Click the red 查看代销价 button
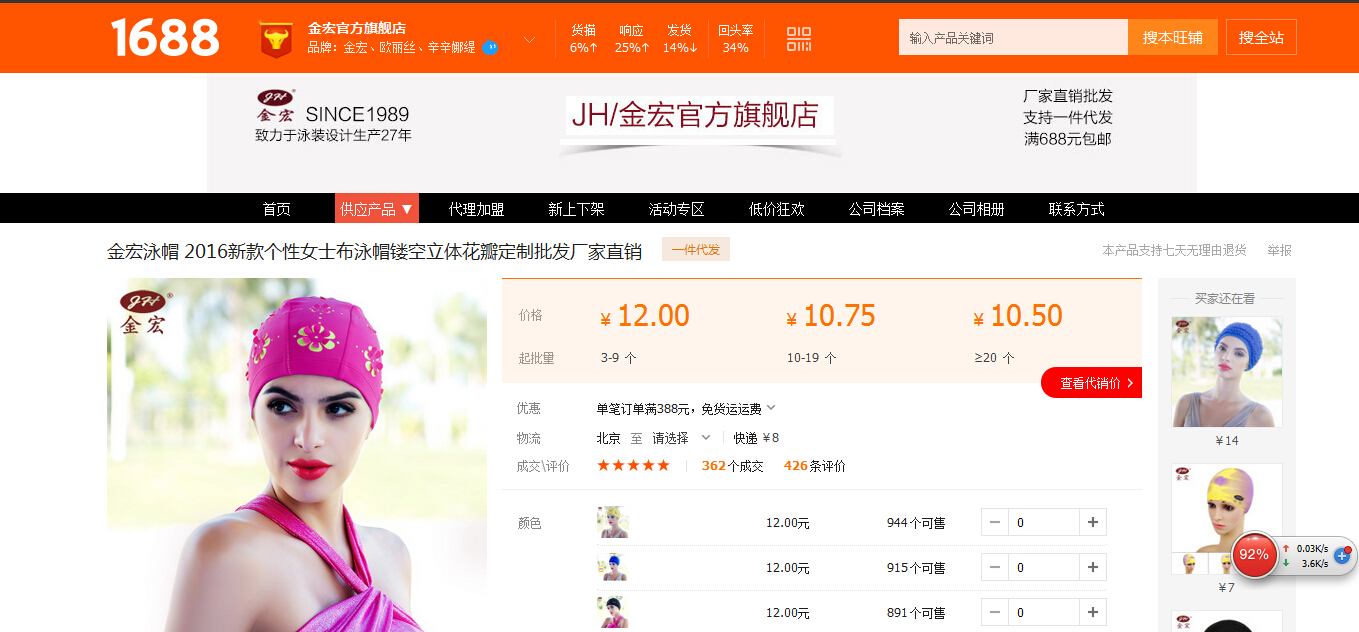 coord(1094,383)
